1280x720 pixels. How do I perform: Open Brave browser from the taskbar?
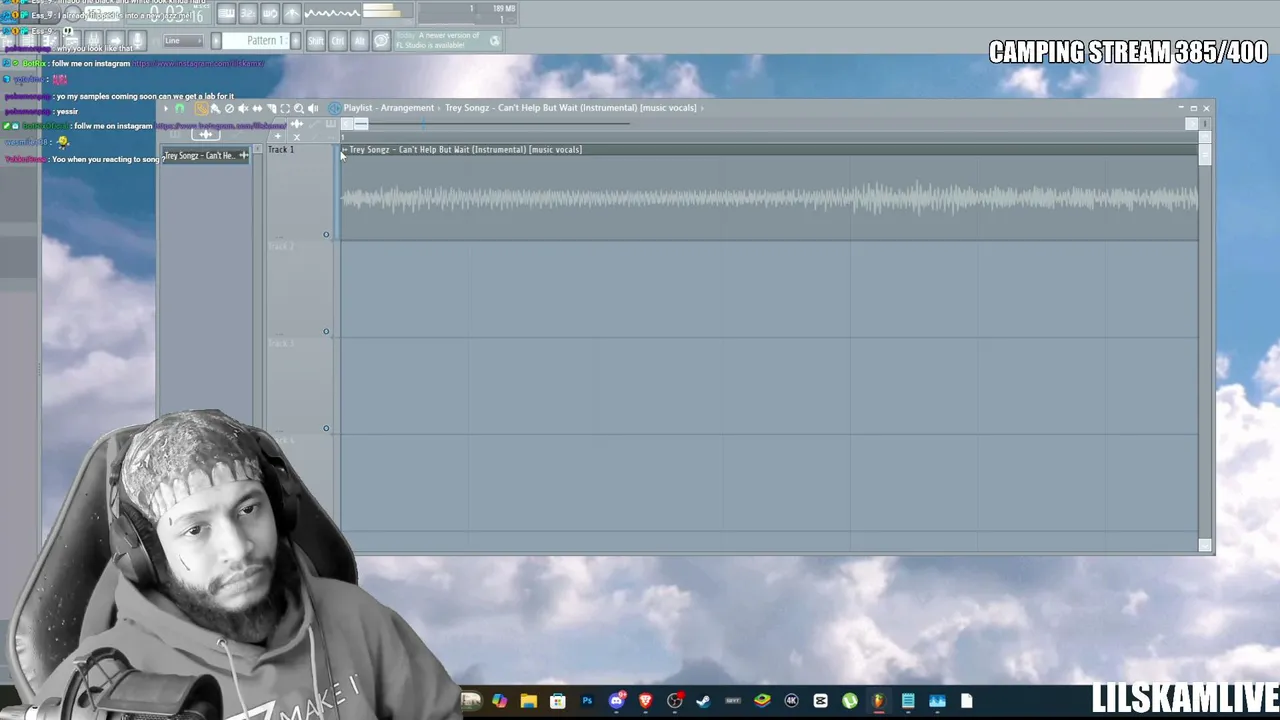coord(645,701)
